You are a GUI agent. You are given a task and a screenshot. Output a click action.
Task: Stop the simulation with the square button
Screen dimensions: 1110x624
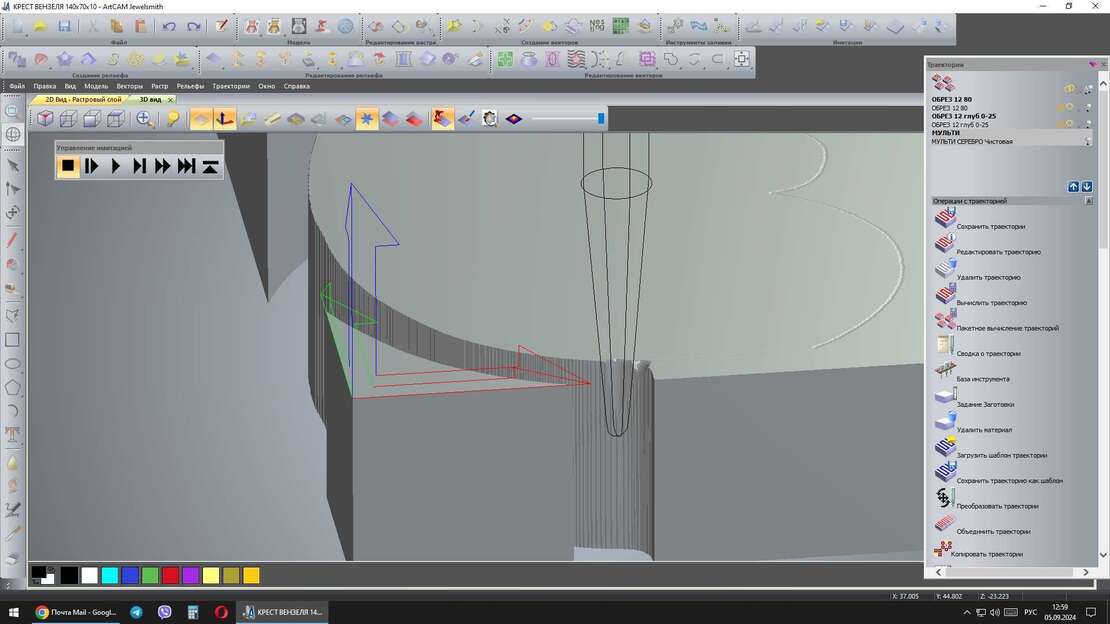tap(68, 166)
